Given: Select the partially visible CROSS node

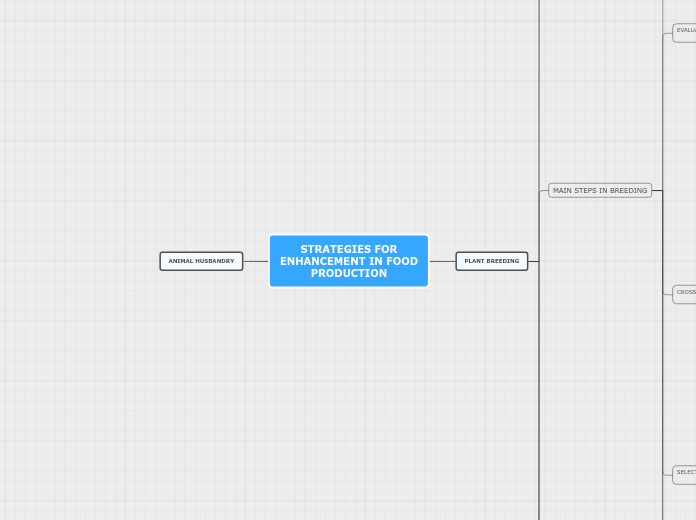Looking at the screenshot, I should point(684,294).
